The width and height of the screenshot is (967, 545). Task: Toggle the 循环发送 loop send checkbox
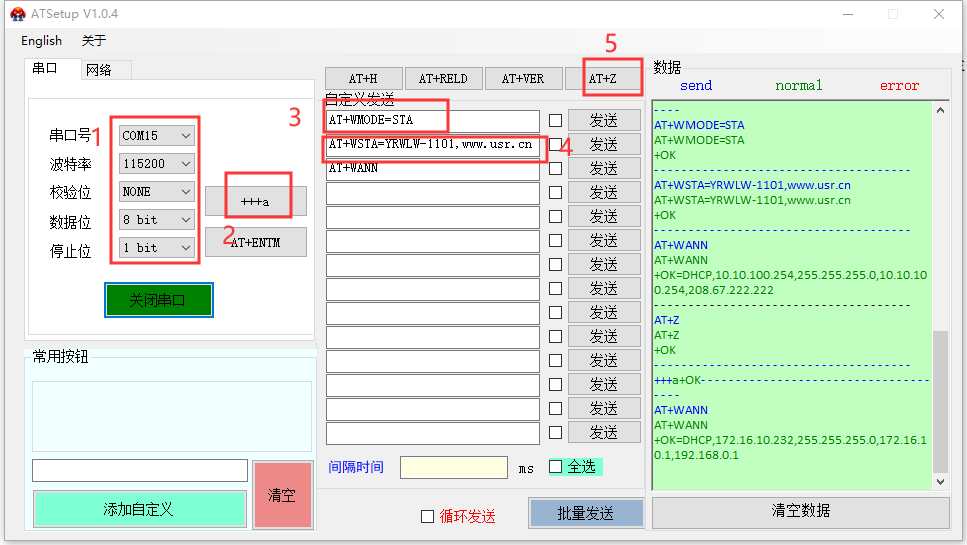(x=428, y=516)
